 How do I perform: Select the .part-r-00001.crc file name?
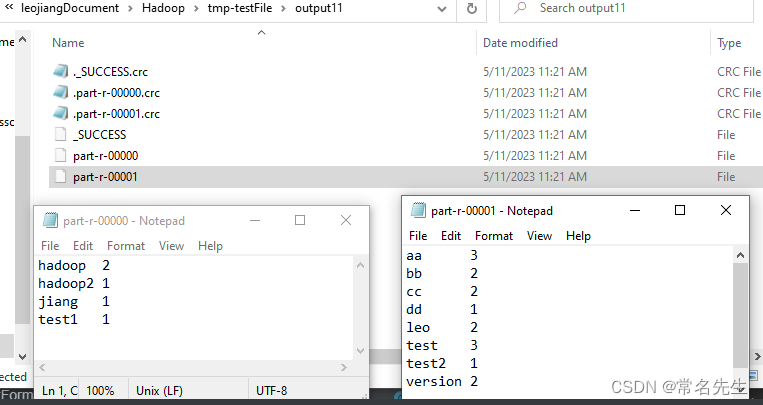(x=116, y=113)
